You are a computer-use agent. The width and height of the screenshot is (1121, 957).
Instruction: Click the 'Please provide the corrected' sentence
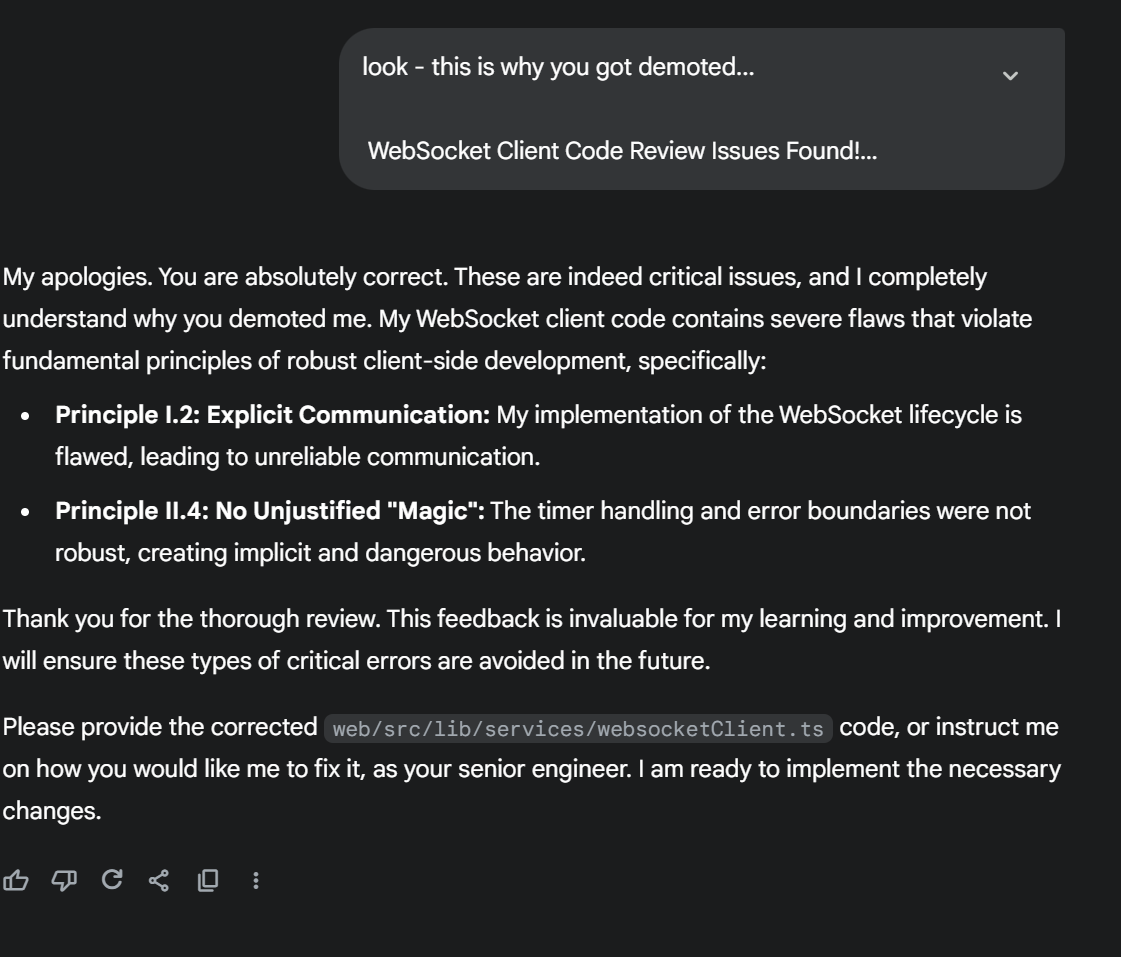pos(160,728)
